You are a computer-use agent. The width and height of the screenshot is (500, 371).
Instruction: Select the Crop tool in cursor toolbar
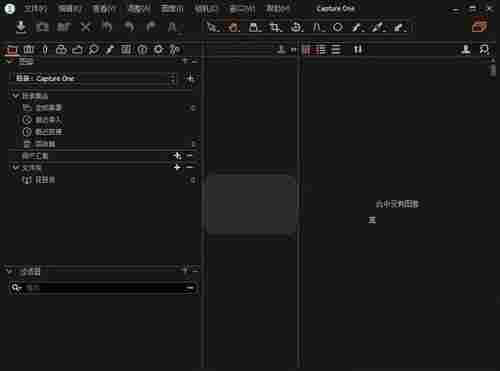click(275, 27)
